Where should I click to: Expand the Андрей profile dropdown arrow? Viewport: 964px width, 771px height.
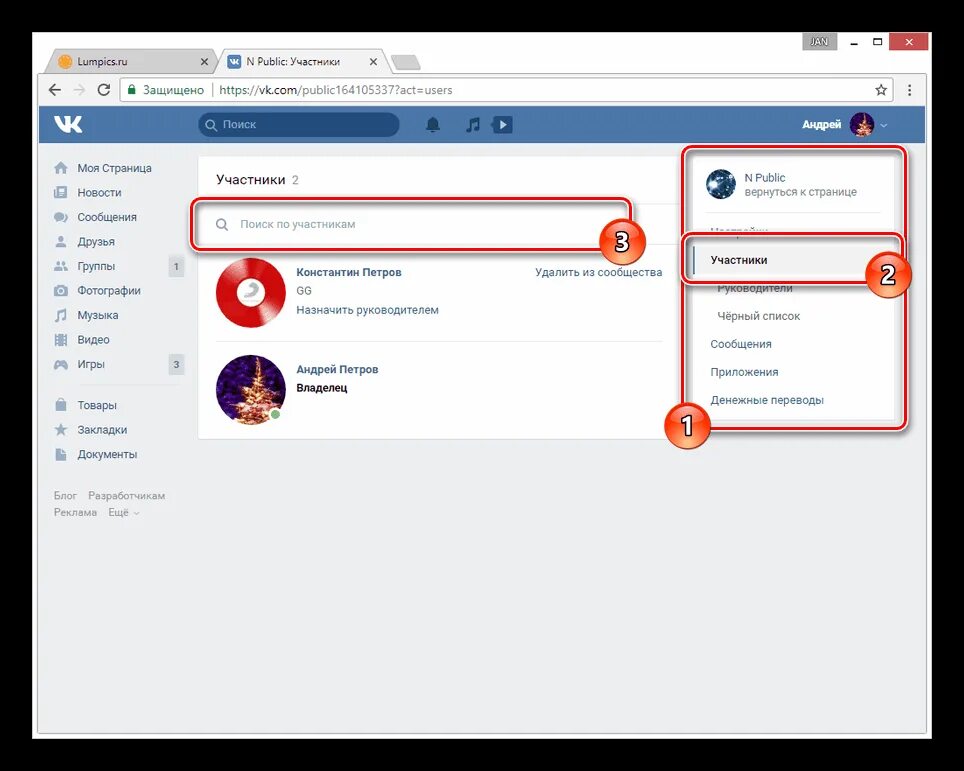coord(884,125)
